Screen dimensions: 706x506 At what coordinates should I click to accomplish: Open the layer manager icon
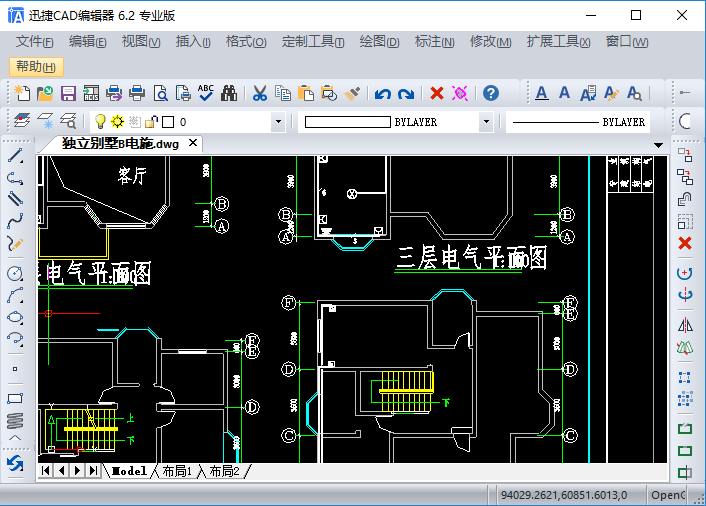(22, 121)
